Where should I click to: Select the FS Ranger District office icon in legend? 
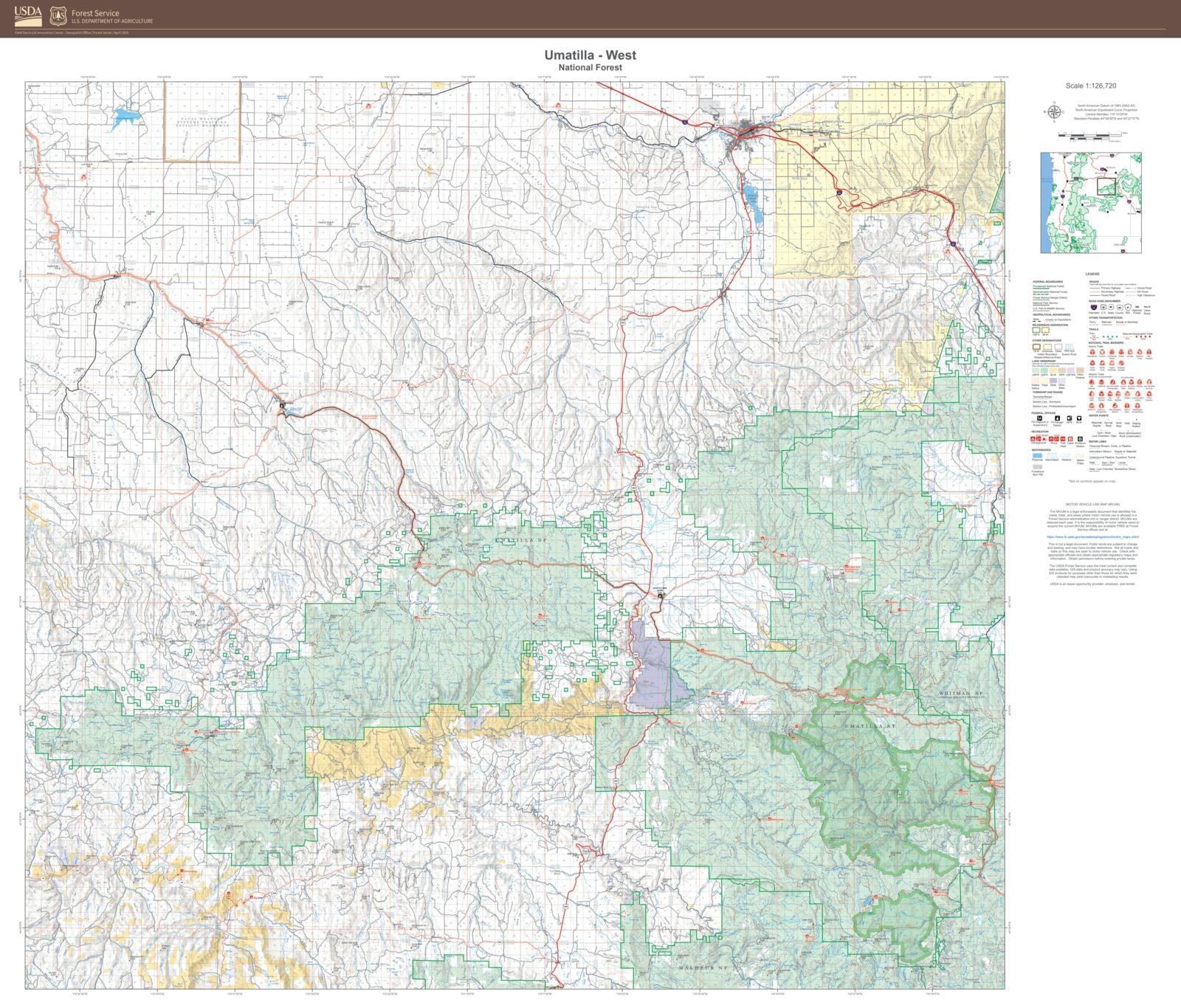point(1058,418)
